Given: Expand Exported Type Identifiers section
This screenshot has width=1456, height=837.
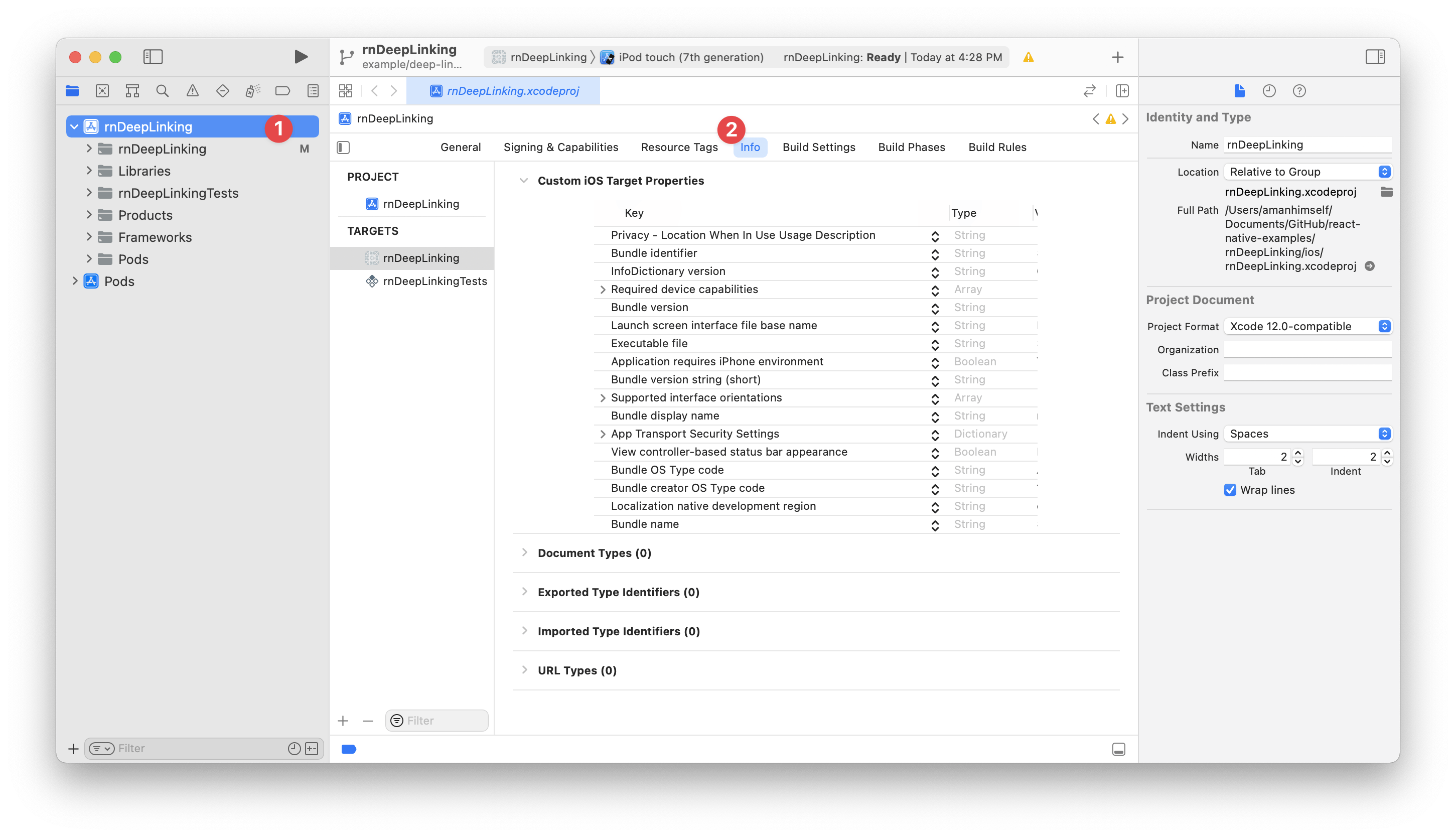Looking at the screenshot, I should point(524,592).
